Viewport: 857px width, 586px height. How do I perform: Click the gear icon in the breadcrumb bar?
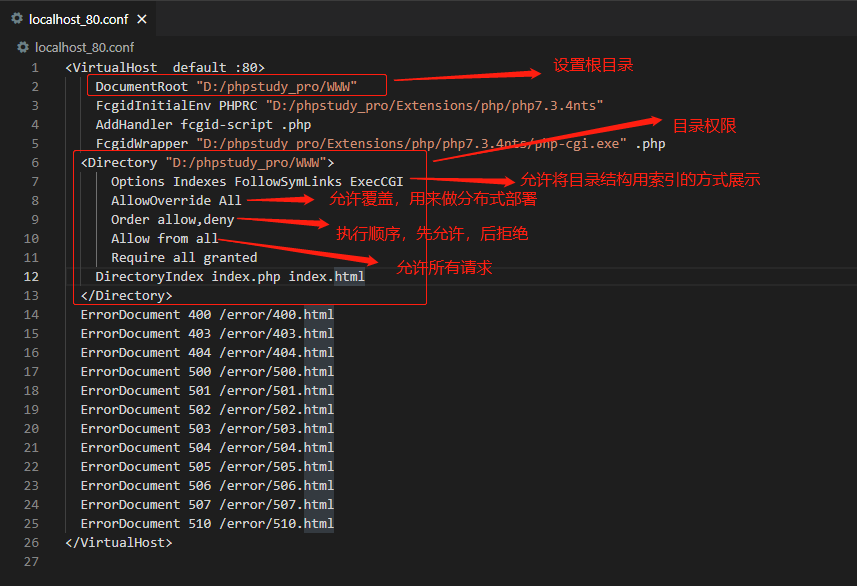(24, 47)
